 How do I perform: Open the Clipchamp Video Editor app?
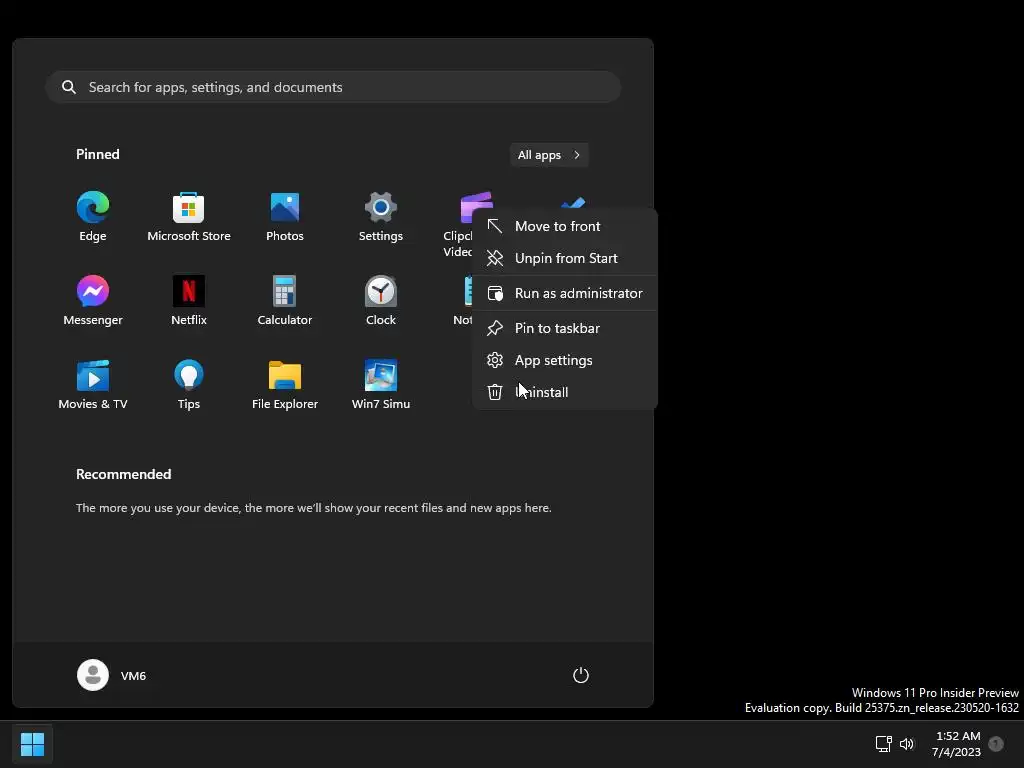459,224
